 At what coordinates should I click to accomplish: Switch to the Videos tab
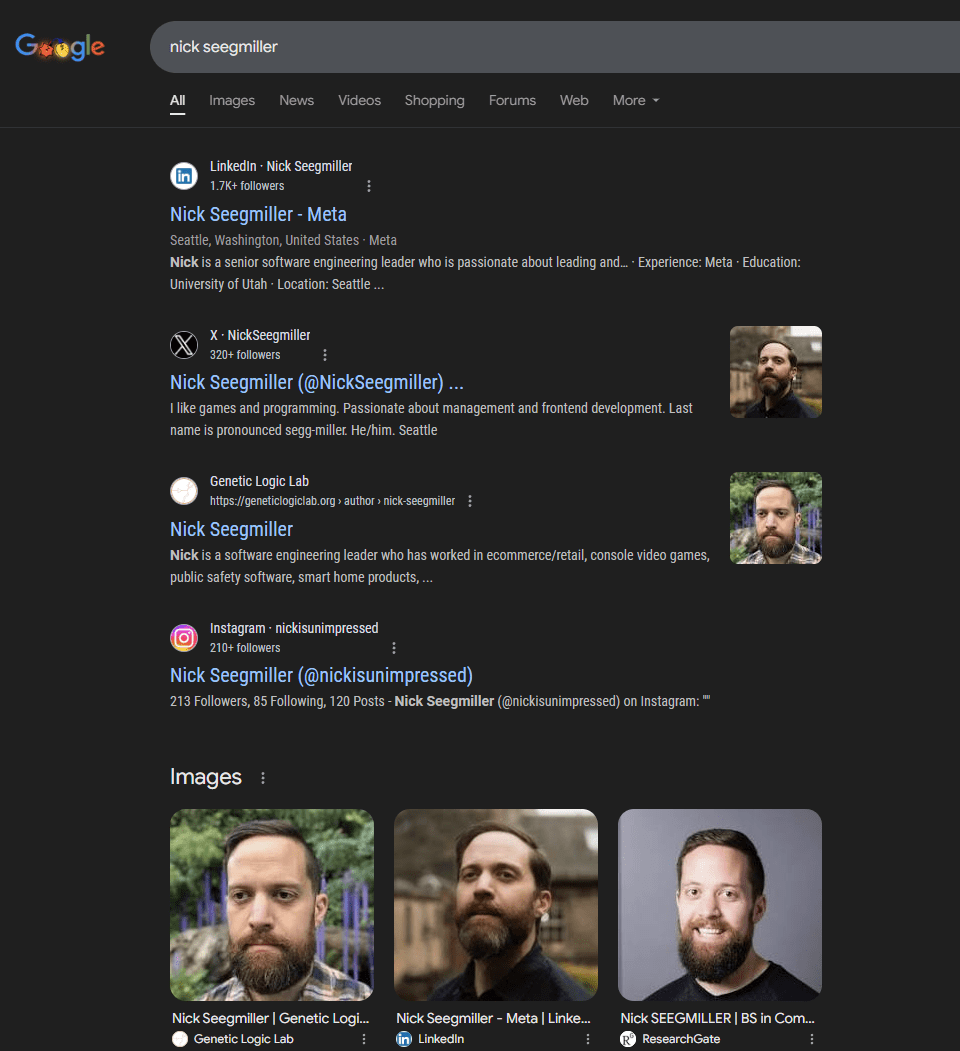coord(359,101)
